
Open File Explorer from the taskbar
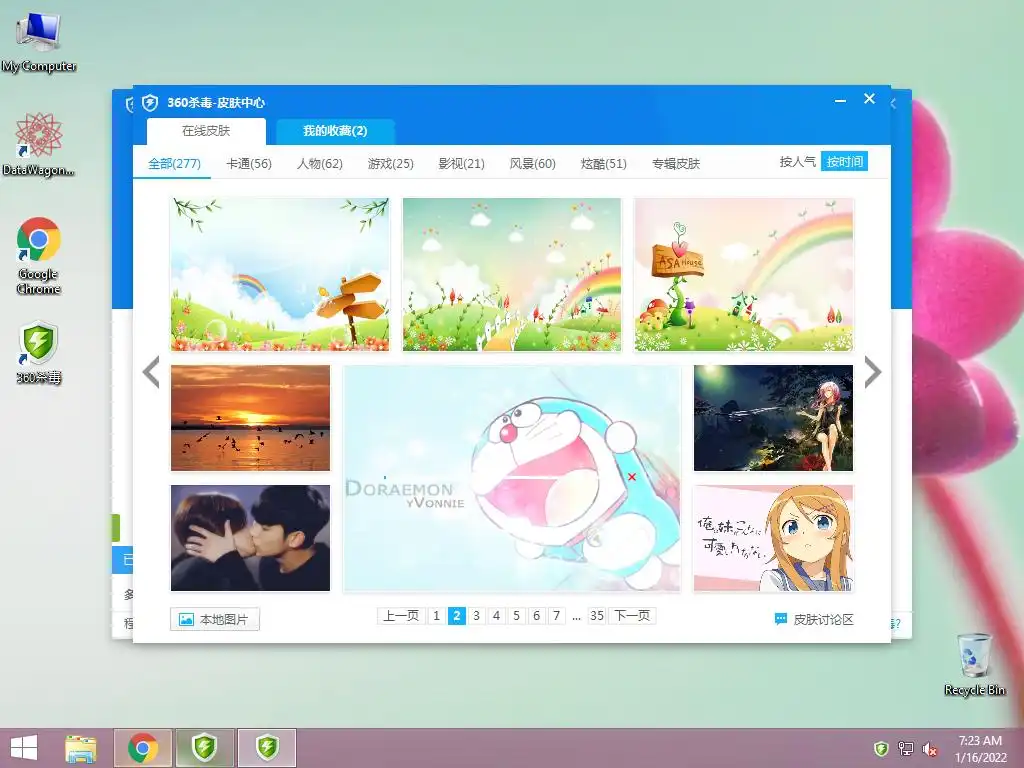point(80,748)
